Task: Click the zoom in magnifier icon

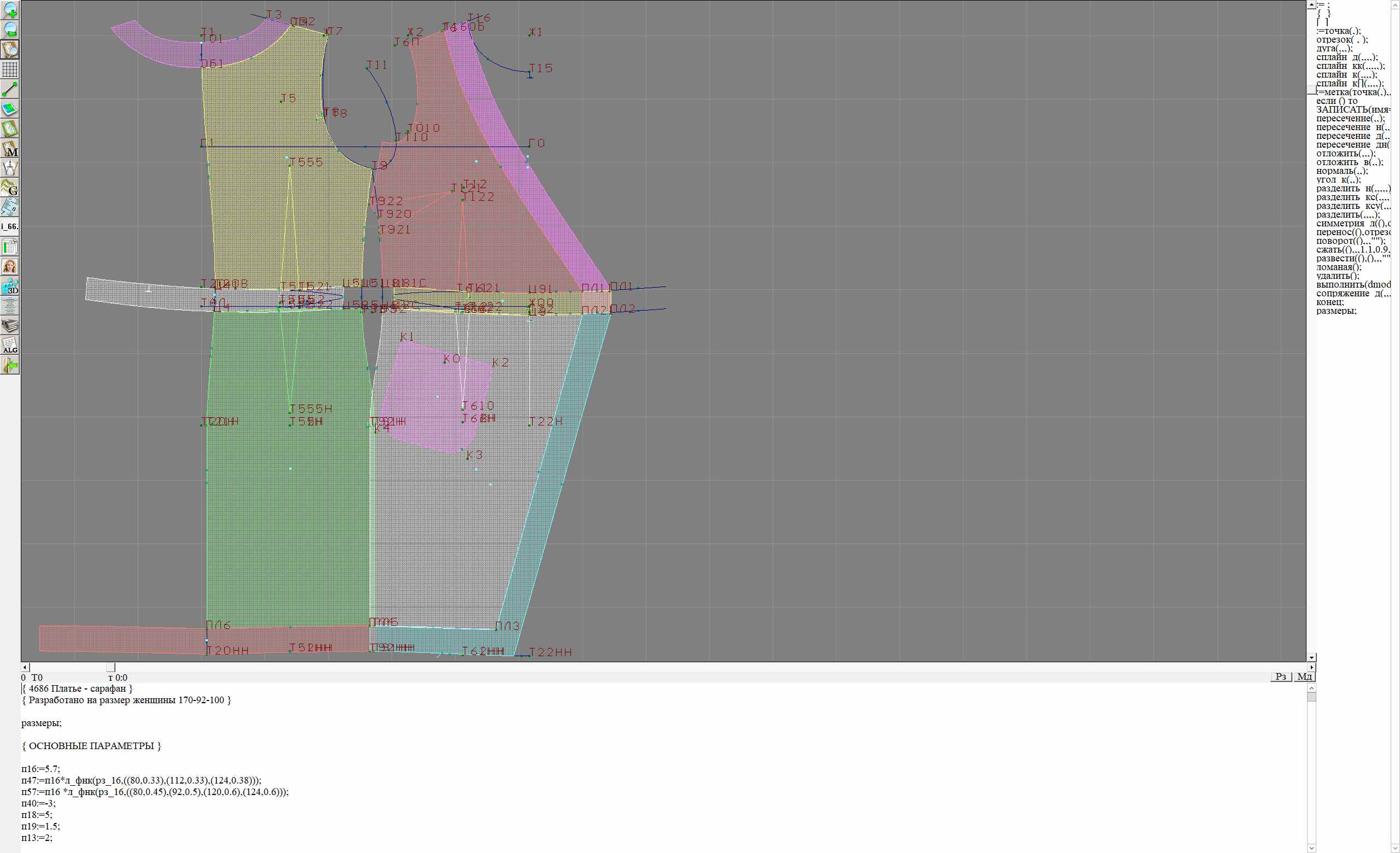Action: click(10, 10)
